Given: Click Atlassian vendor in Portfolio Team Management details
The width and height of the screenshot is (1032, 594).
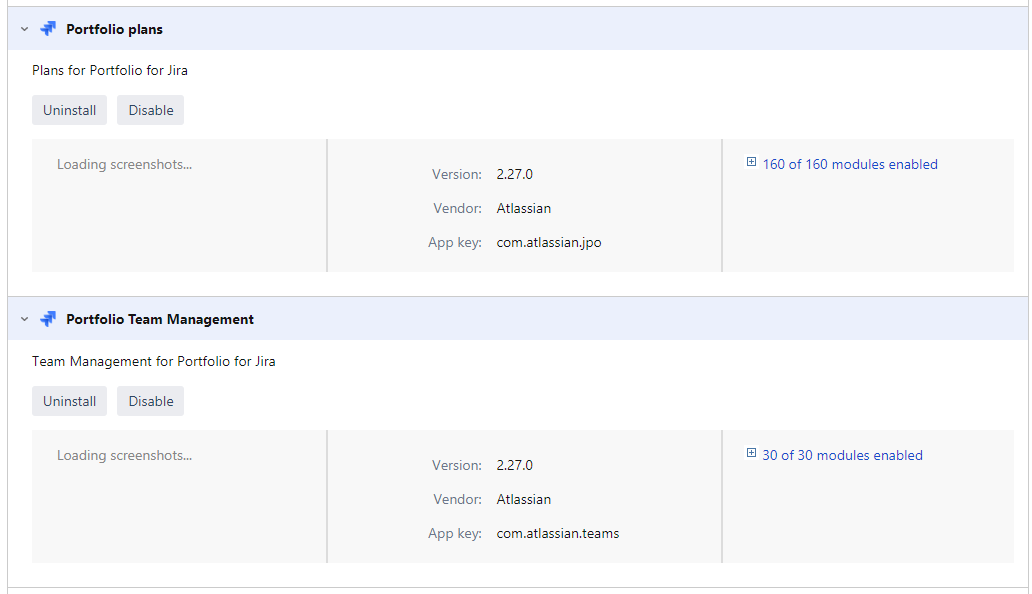Looking at the screenshot, I should [524, 499].
